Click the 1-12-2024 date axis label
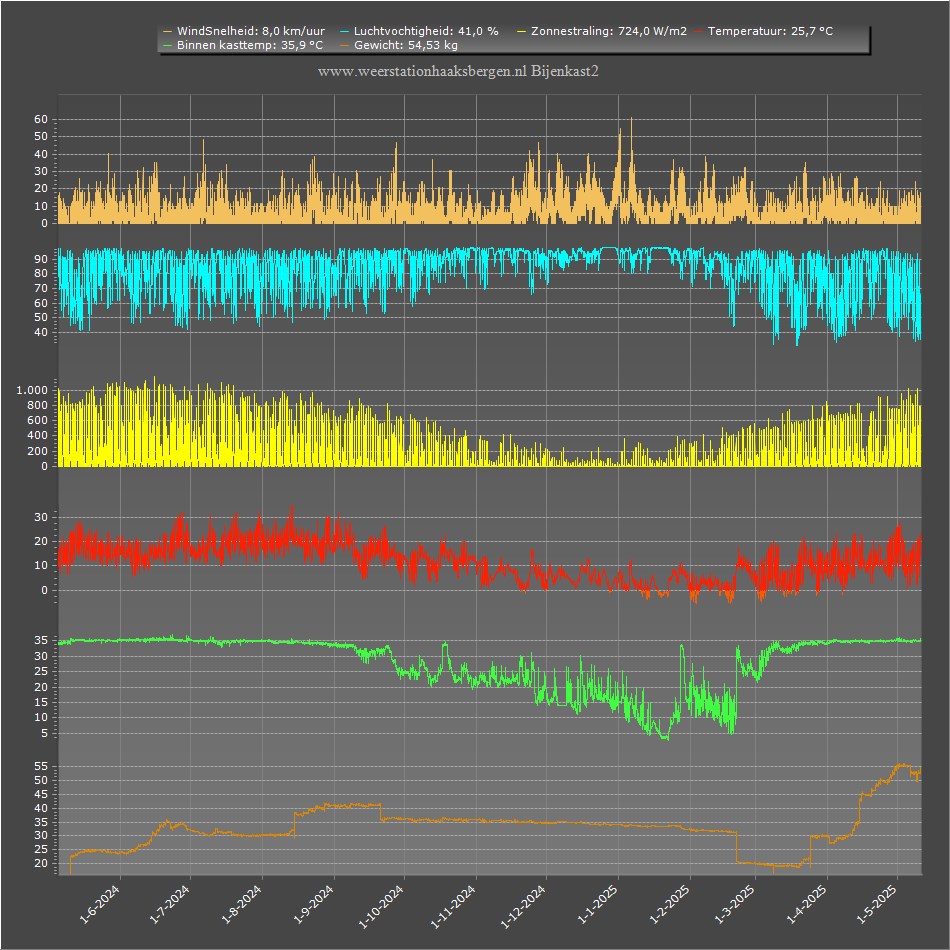Screen dimensions: 950x950 pos(523,906)
